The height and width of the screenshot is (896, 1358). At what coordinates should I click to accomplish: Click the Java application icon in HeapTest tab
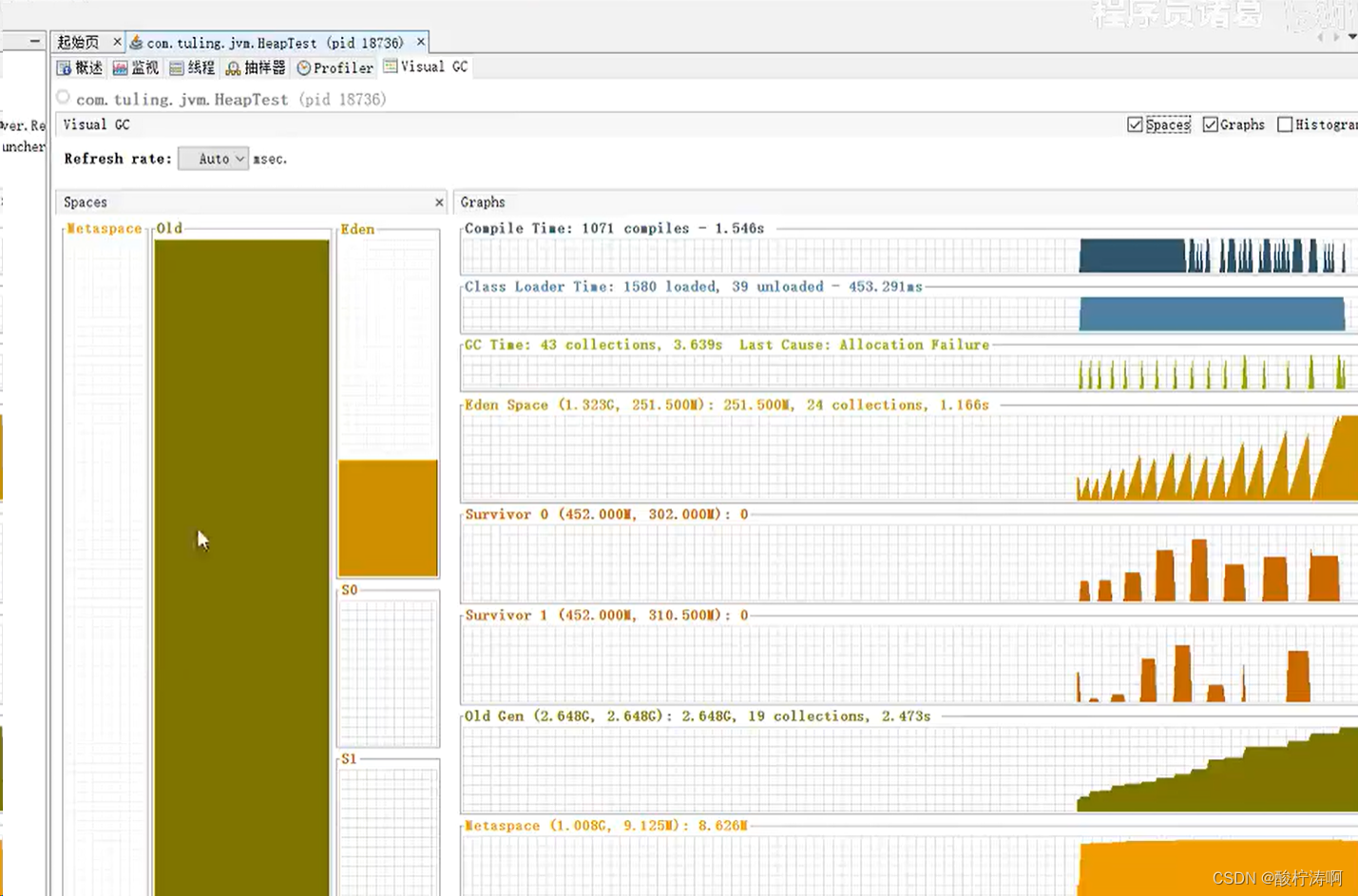pyautogui.click(x=136, y=42)
